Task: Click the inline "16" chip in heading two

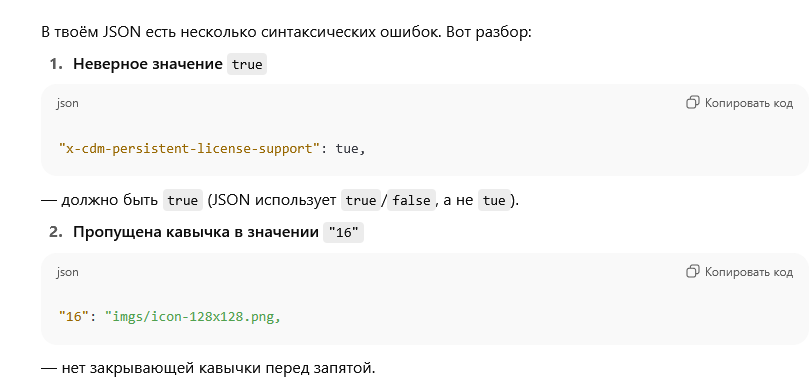Action: 343,233
